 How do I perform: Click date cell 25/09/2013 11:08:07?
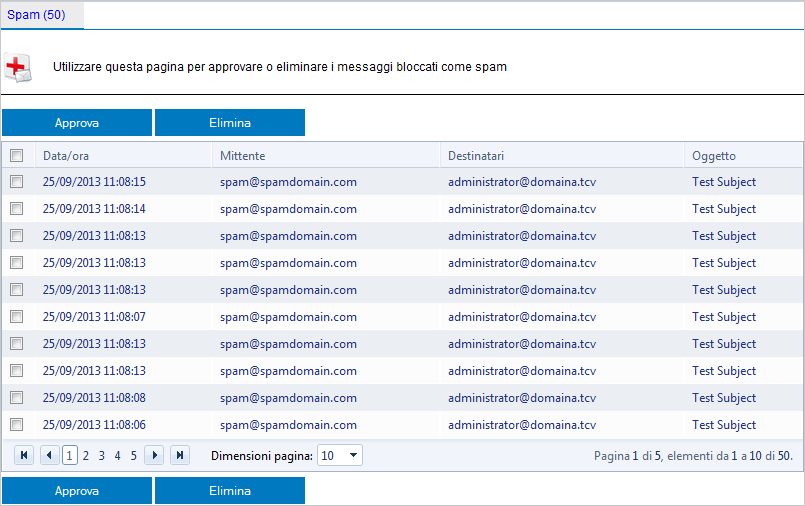(x=94, y=317)
